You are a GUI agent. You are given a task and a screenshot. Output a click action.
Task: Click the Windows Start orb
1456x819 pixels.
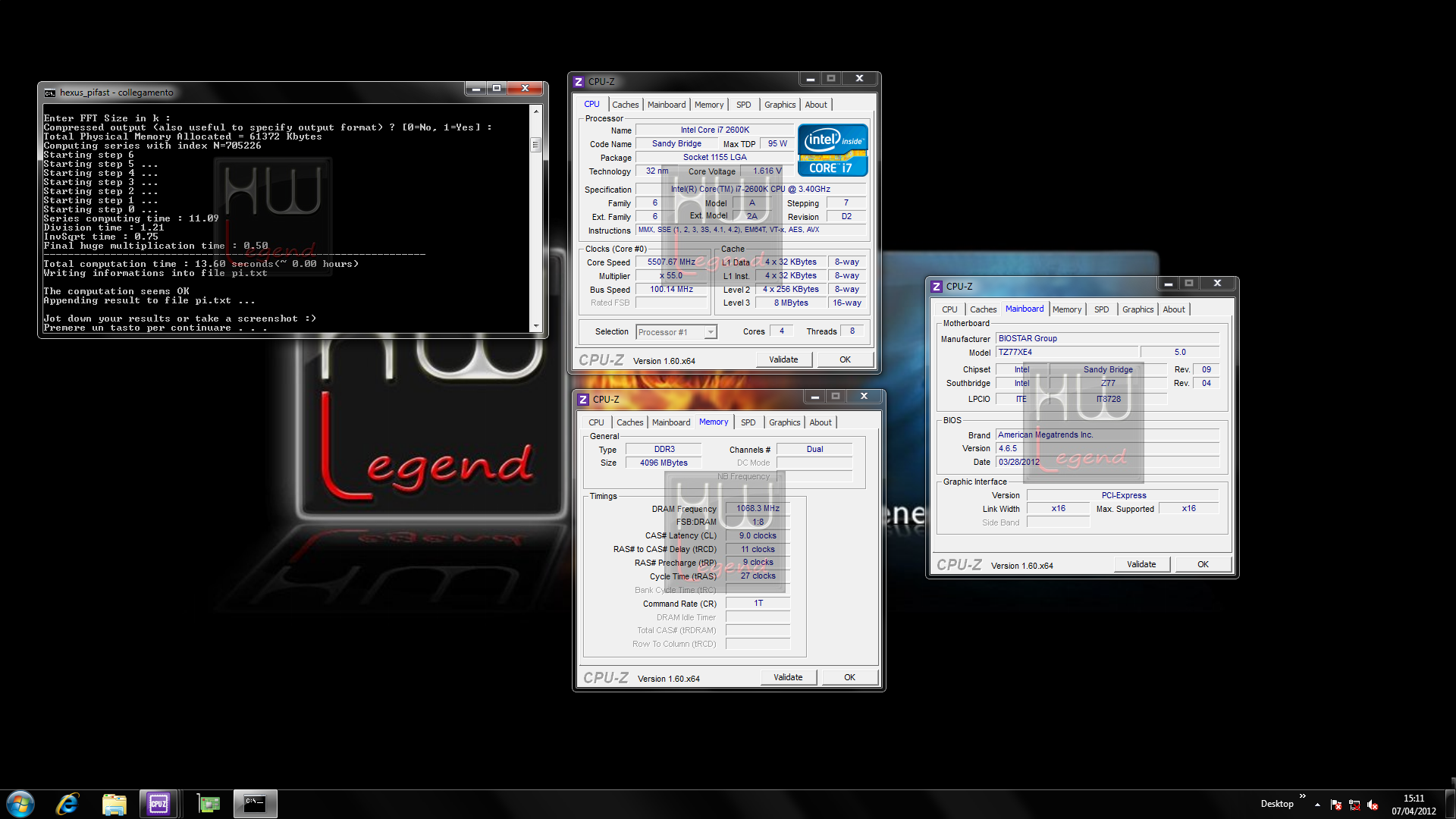click(20, 804)
